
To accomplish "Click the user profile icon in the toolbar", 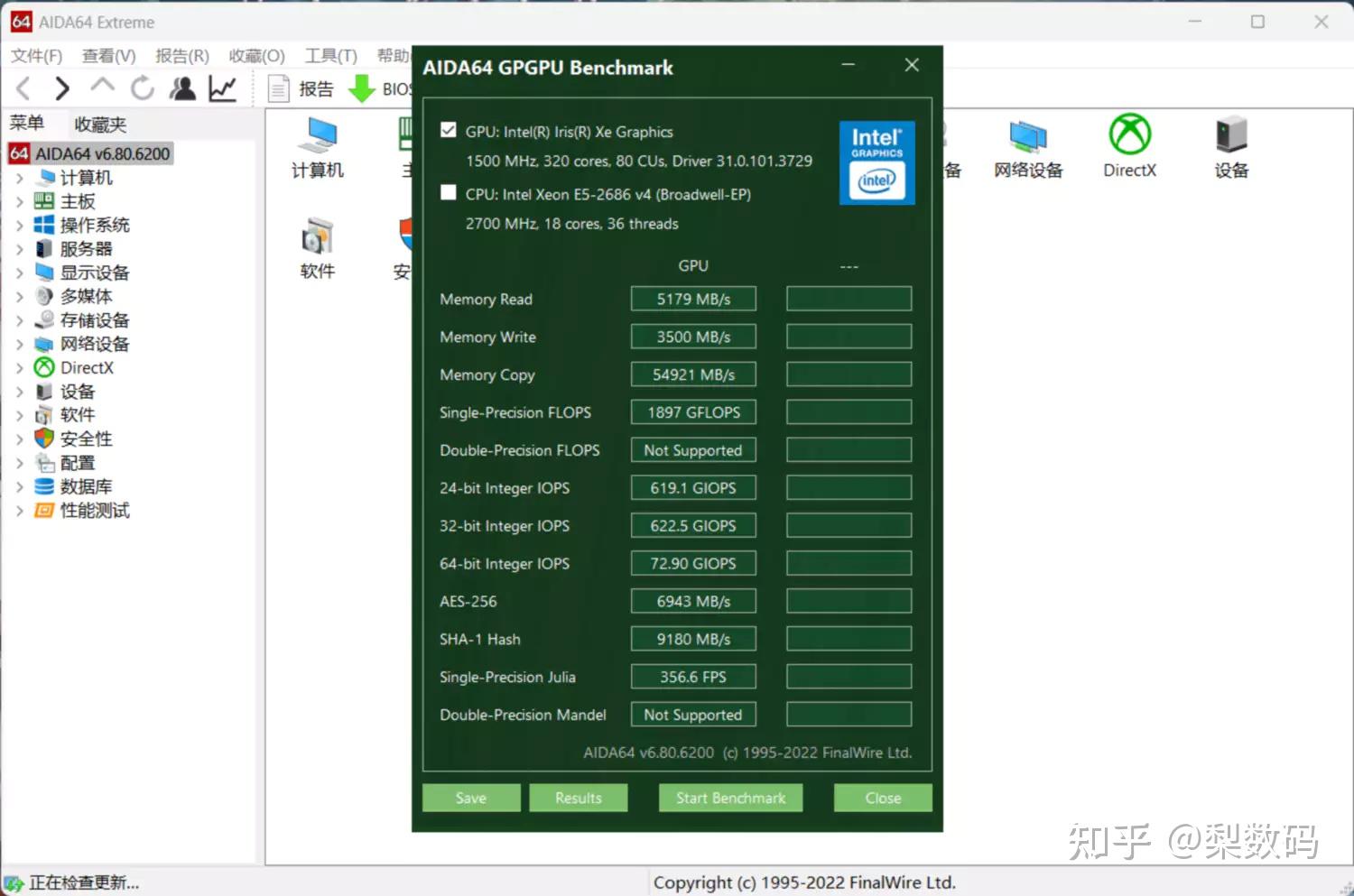I will pyautogui.click(x=182, y=88).
